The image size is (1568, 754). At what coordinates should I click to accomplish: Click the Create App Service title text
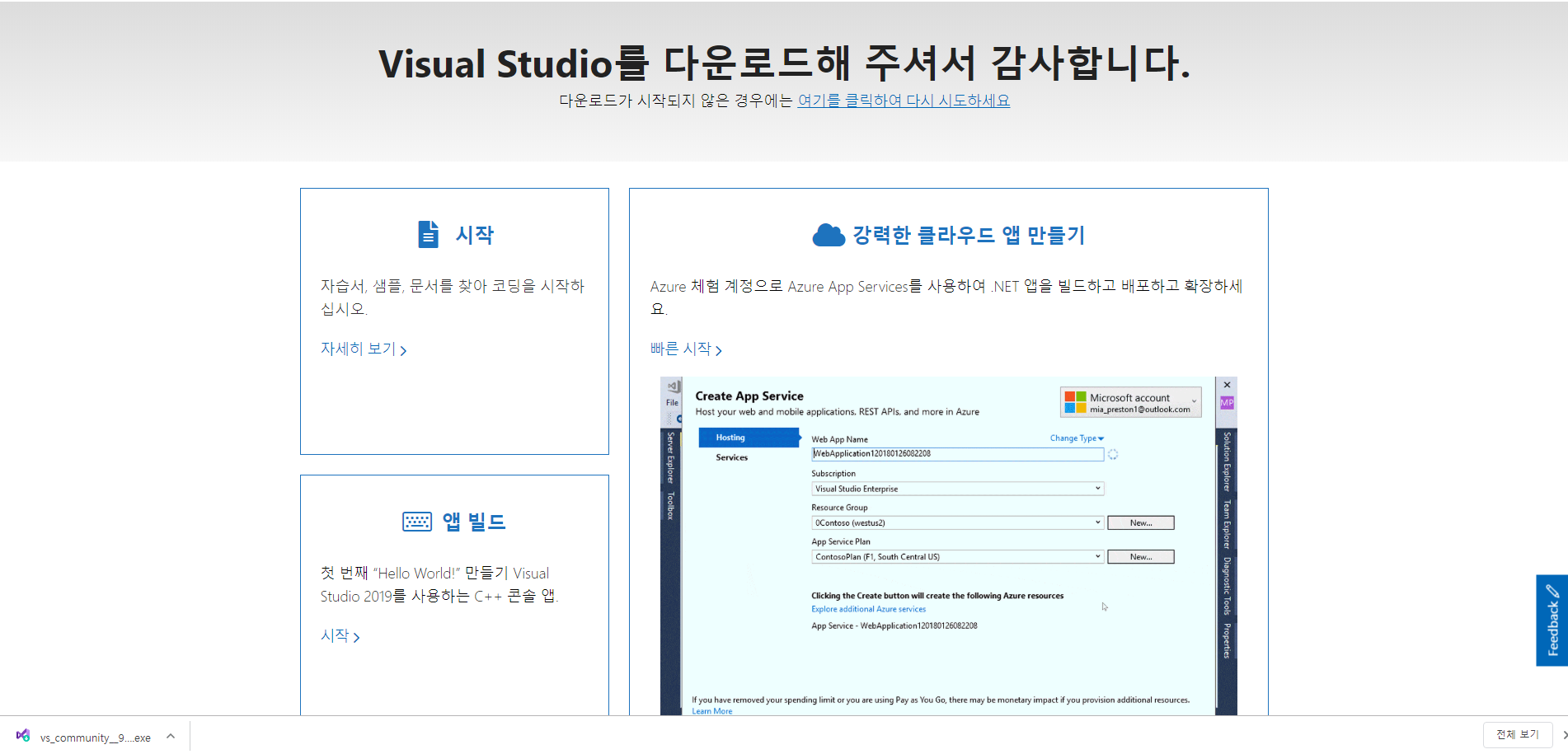(749, 396)
